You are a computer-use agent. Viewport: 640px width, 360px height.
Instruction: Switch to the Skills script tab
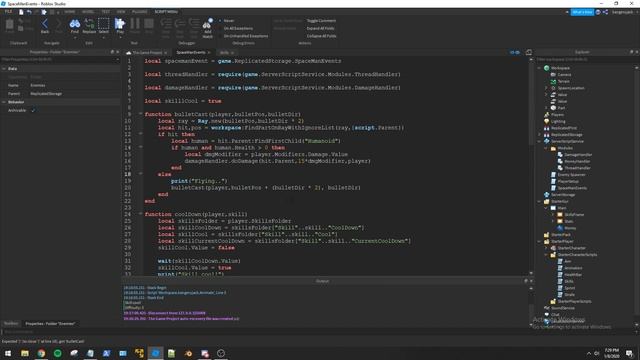click(x=224, y=53)
